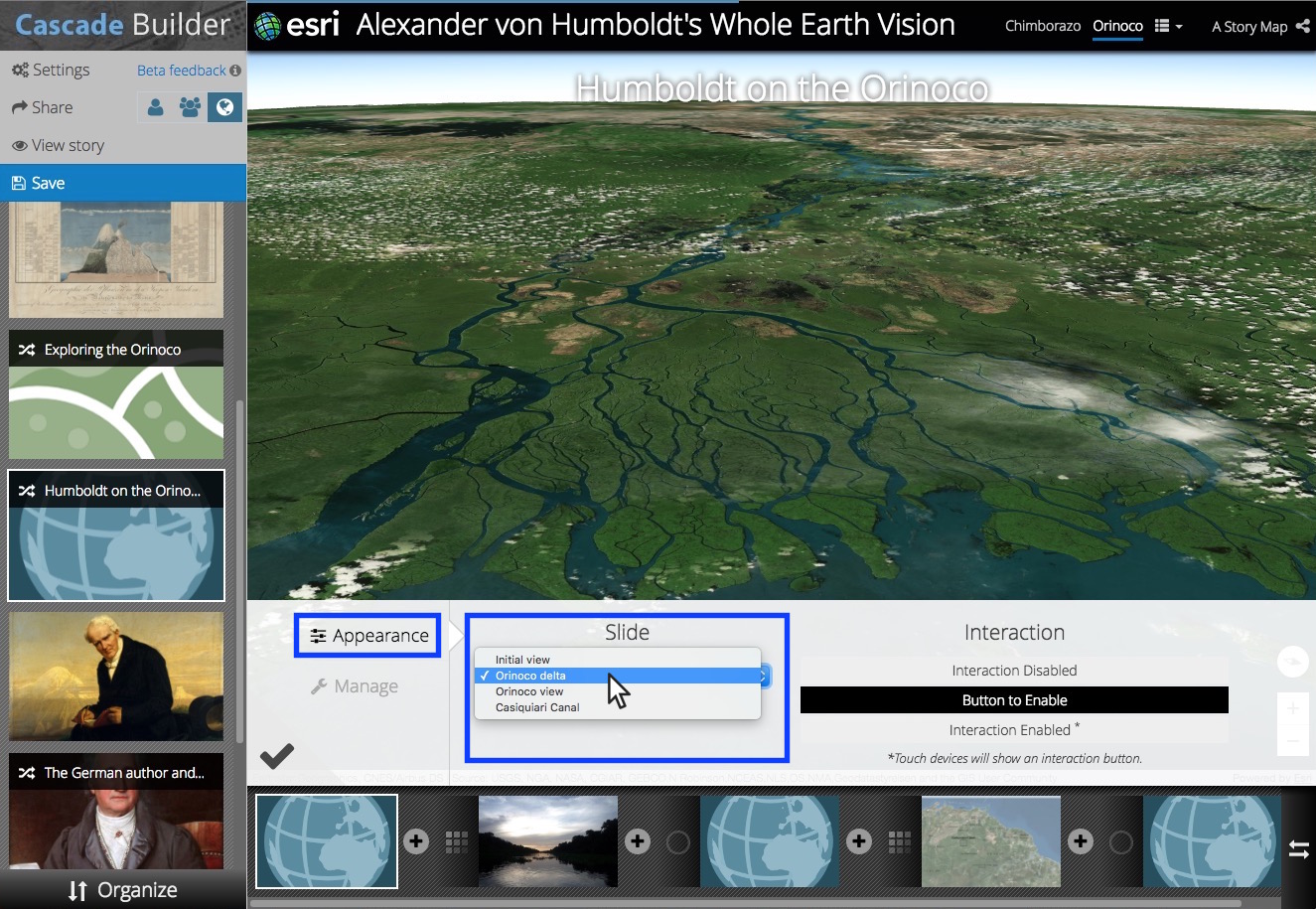
Task: Follow the Beta feedback link
Action: point(182,71)
